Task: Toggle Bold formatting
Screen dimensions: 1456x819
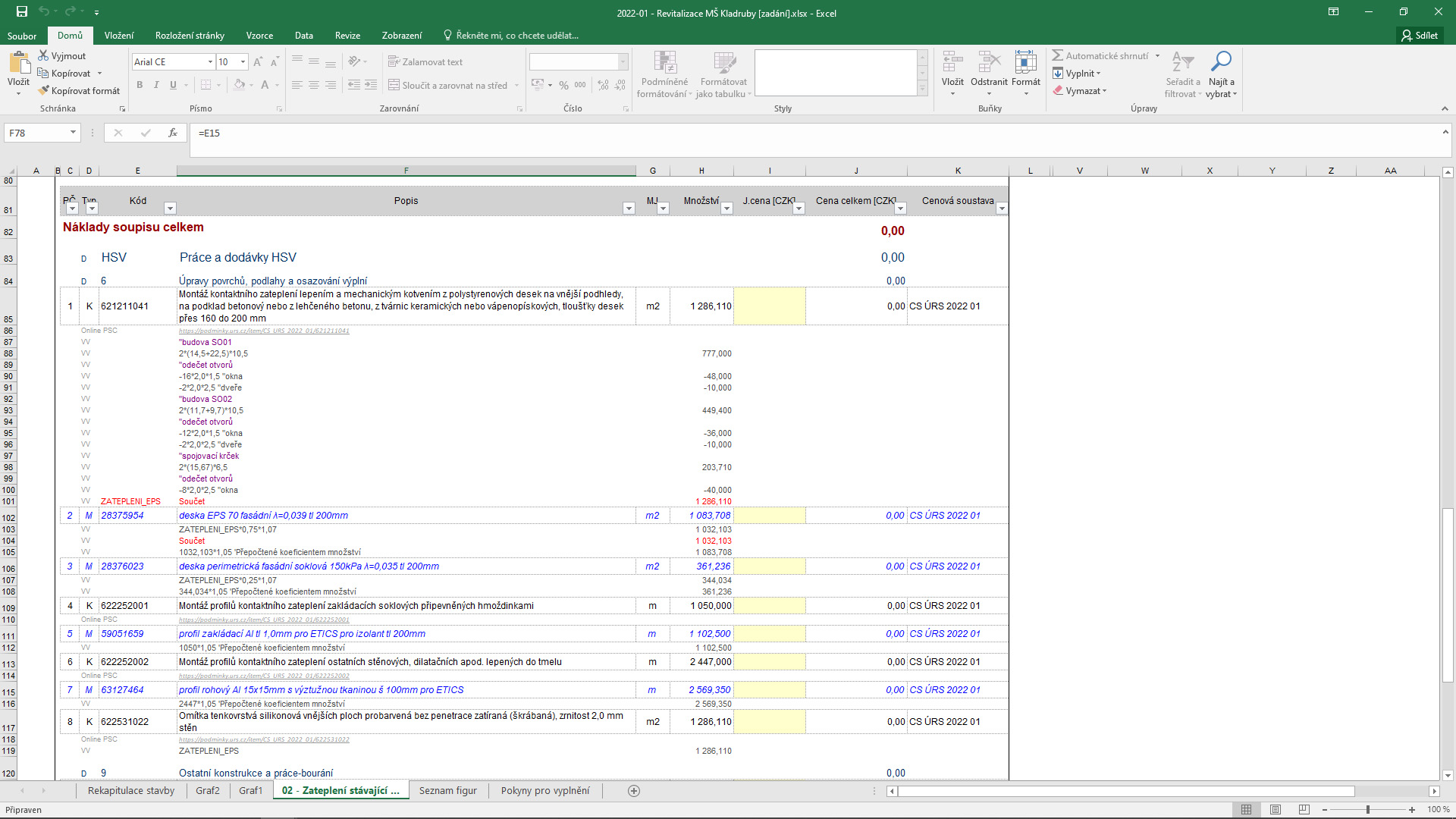Action: [x=140, y=85]
